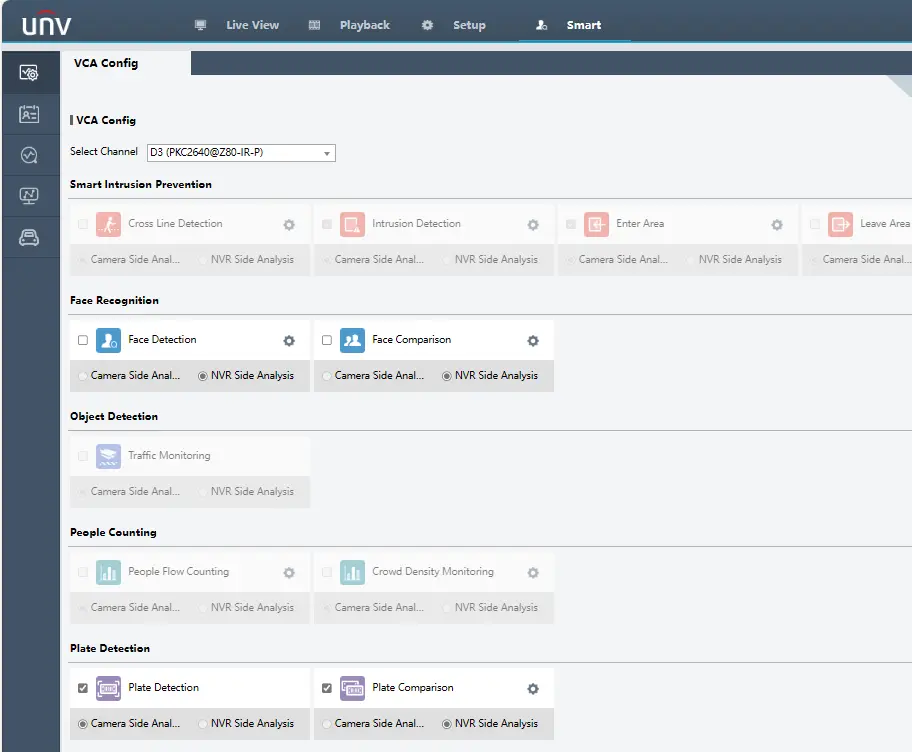The height and width of the screenshot is (752, 912).
Task: Open Crowd Density Monitoring settings gear
Action: 533,573
